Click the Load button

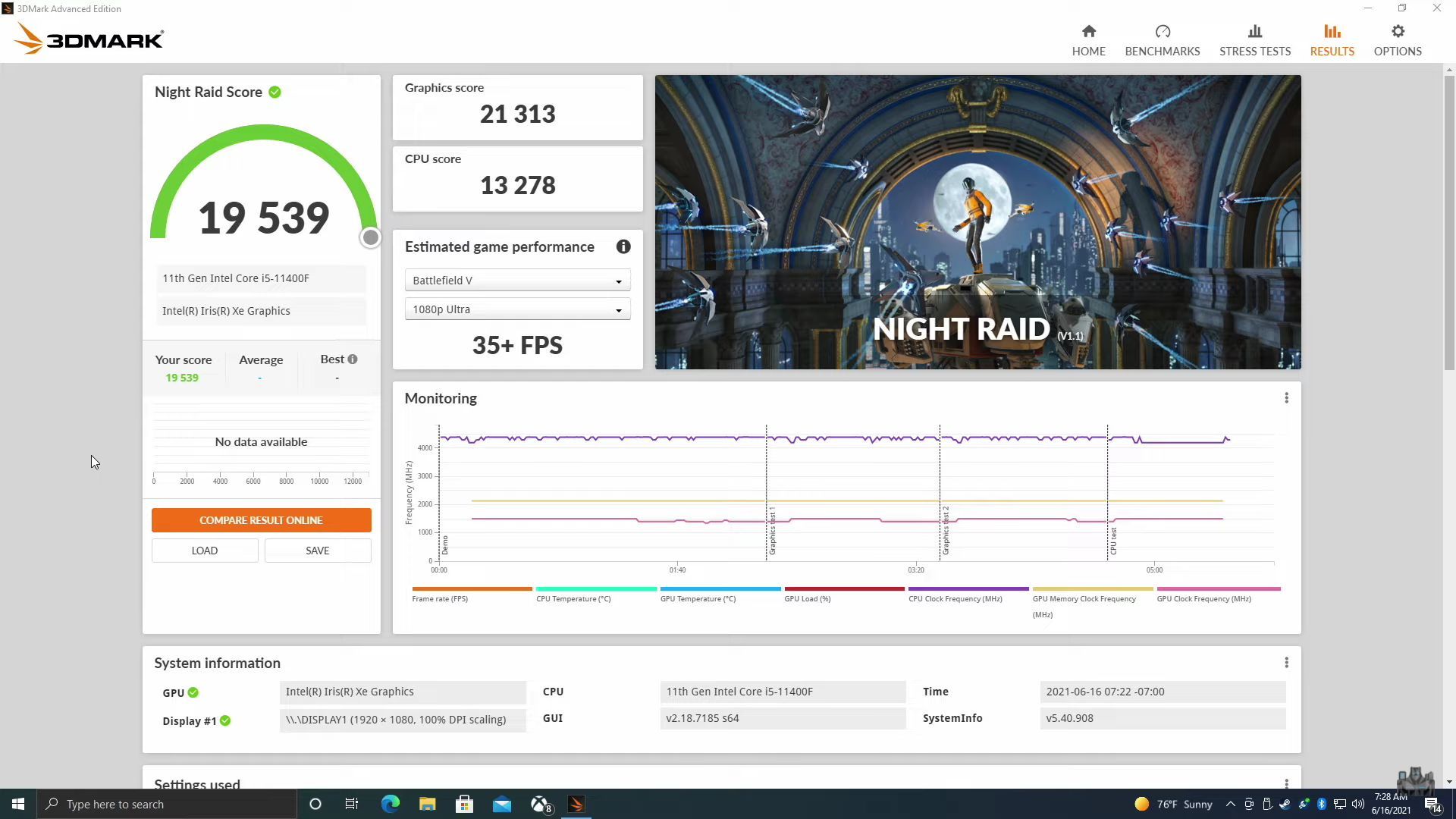point(205,551)
